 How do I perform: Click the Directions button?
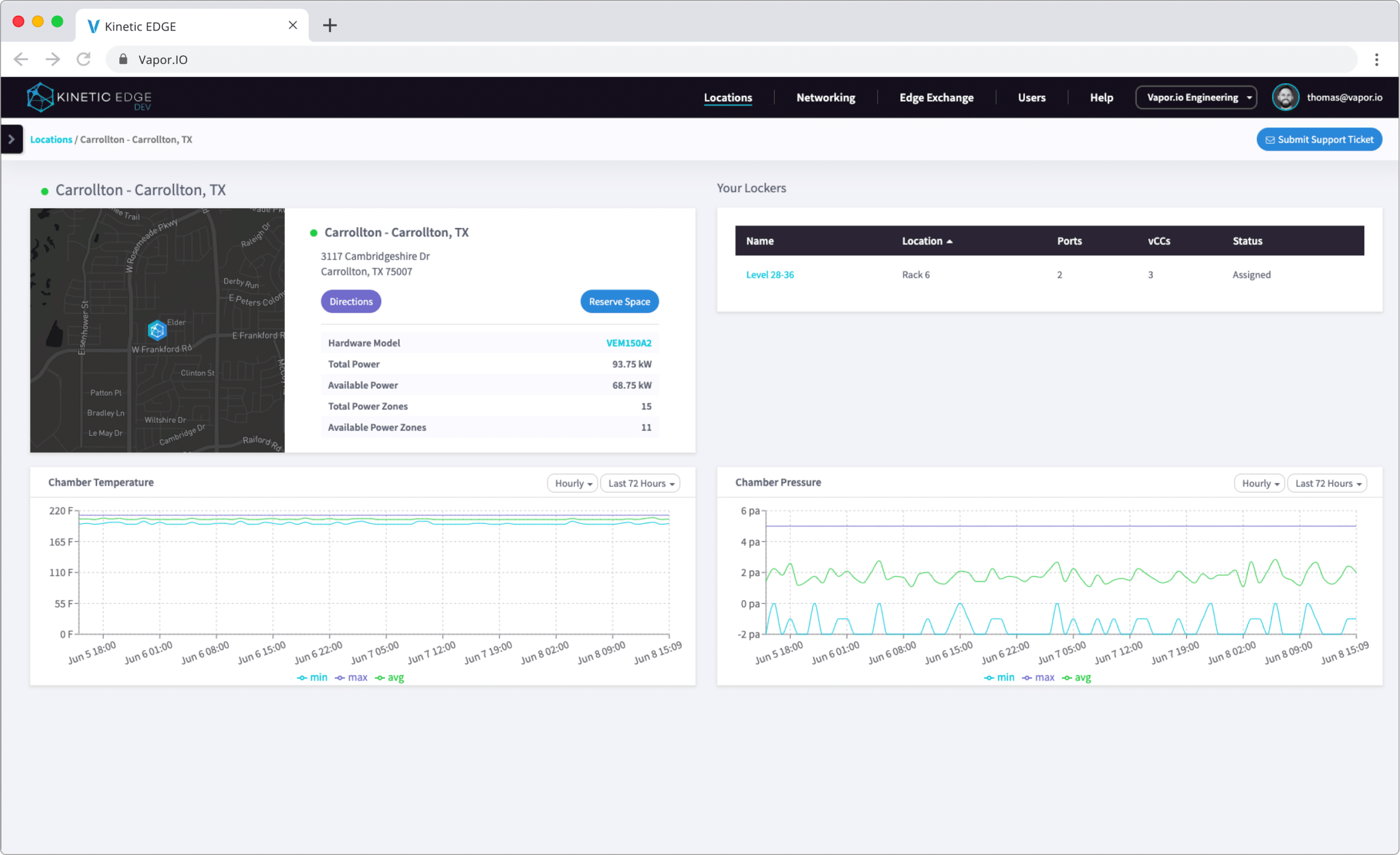point(351,302)
